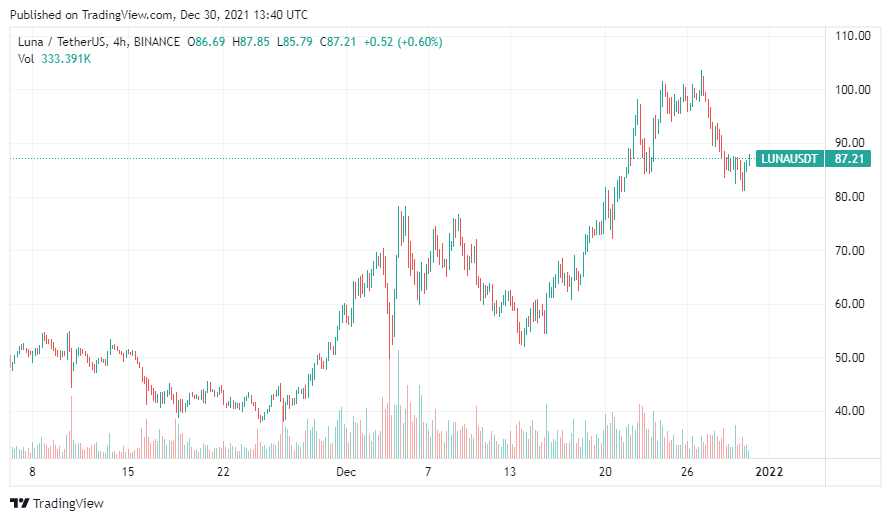Click the date label 26 on time axis
The width and height of the screenshot is (891, 521).
click(687, 472)
